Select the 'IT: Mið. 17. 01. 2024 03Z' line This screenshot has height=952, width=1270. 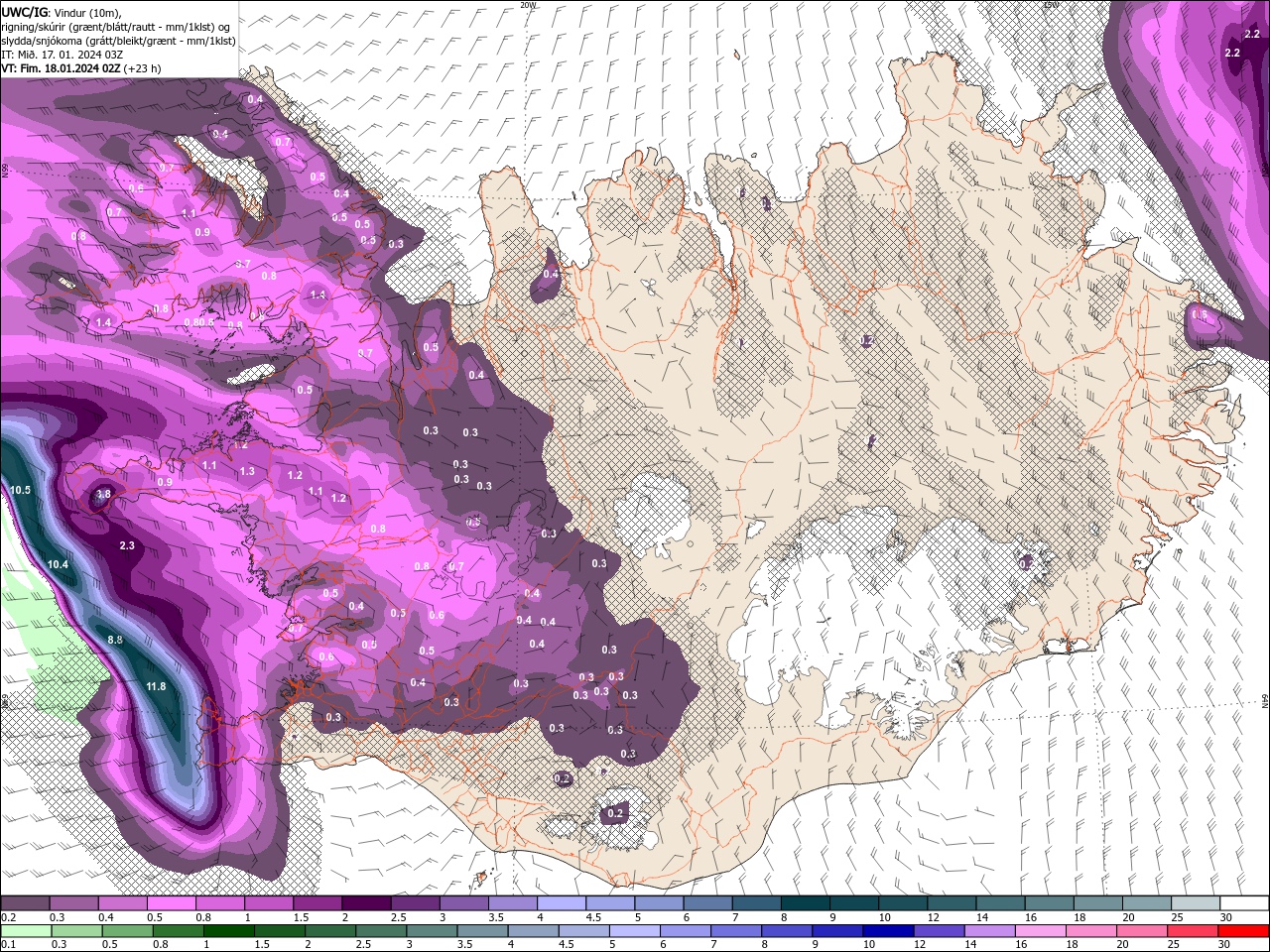(63, 55)
